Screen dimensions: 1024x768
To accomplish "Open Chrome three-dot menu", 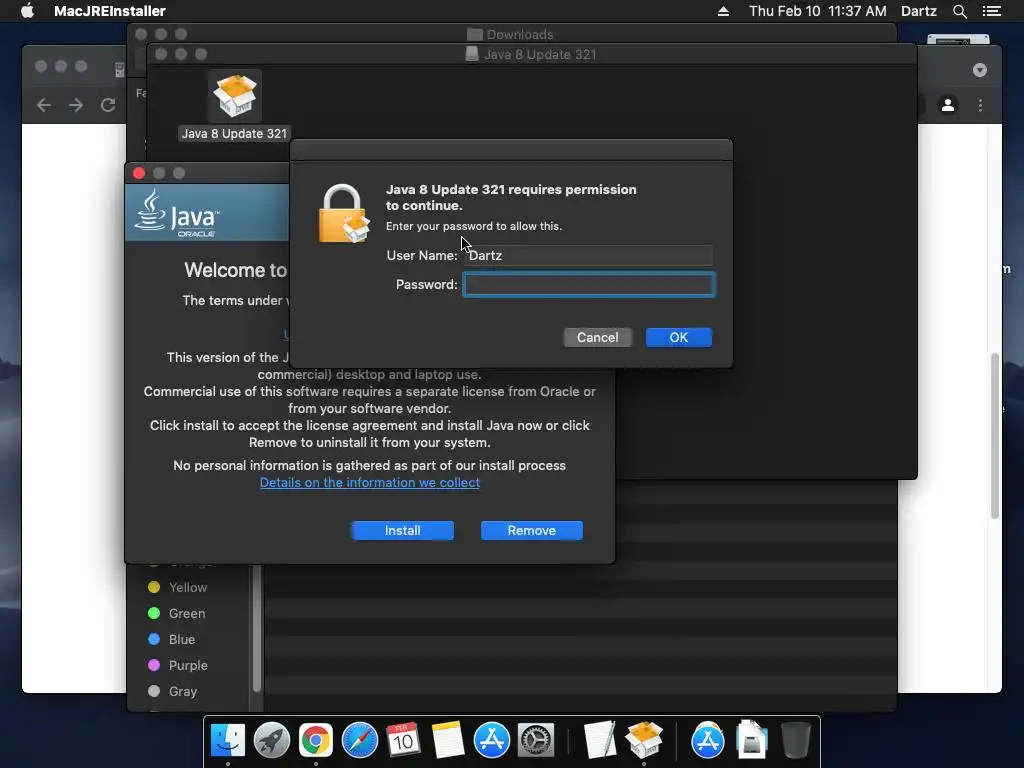I will point(980,105).
